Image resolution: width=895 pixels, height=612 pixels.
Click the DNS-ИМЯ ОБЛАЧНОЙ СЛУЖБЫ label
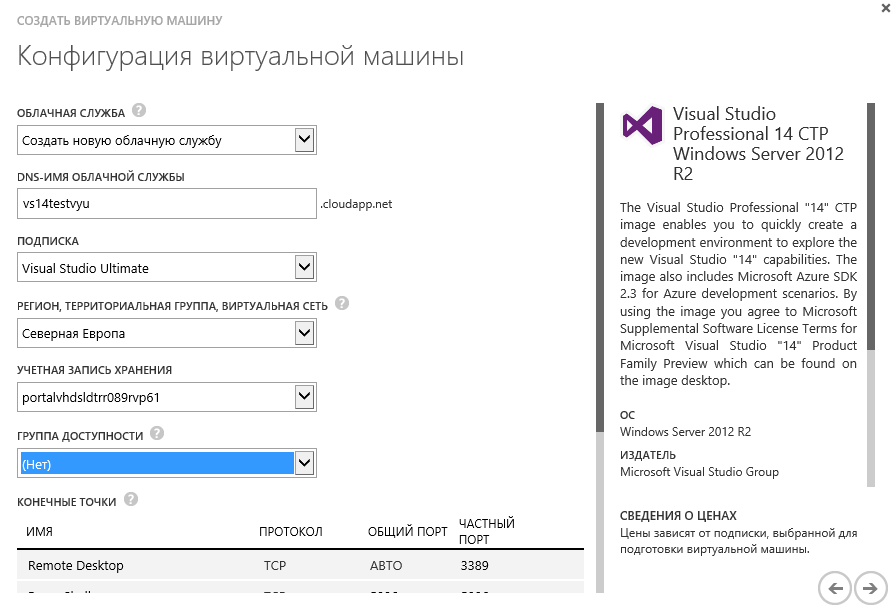tap(101, 177)
